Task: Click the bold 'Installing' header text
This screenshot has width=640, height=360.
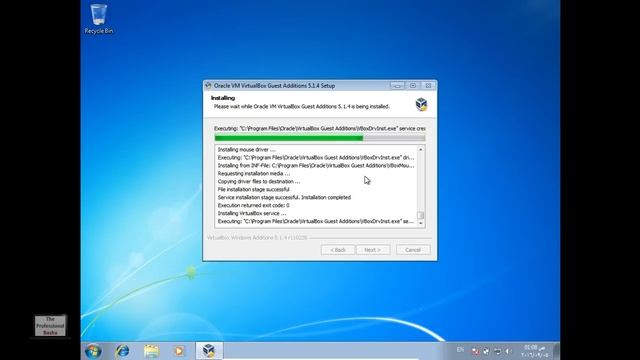Action: [223, 98]
